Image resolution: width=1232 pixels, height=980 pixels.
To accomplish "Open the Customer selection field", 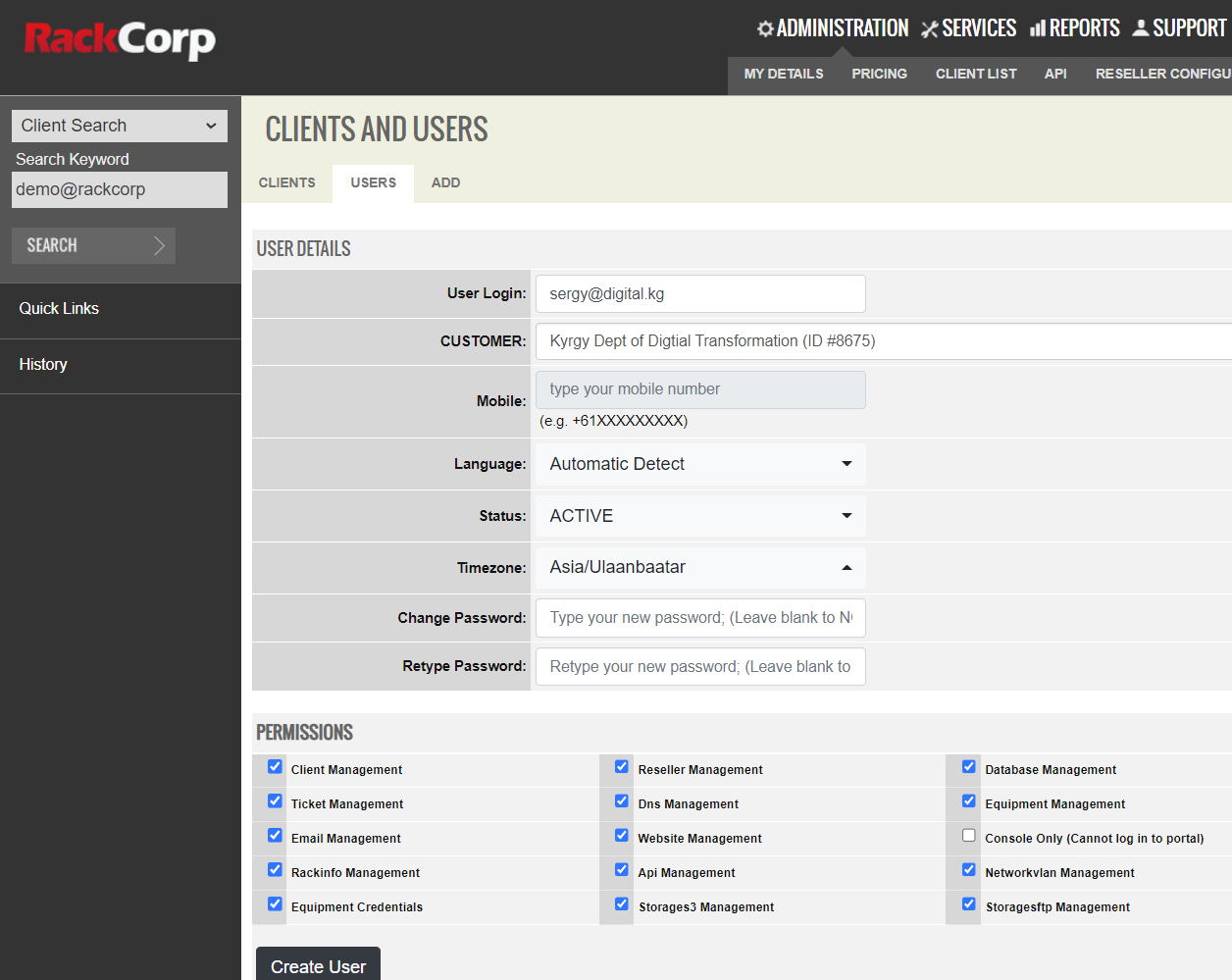I will [x=884, y=341].
